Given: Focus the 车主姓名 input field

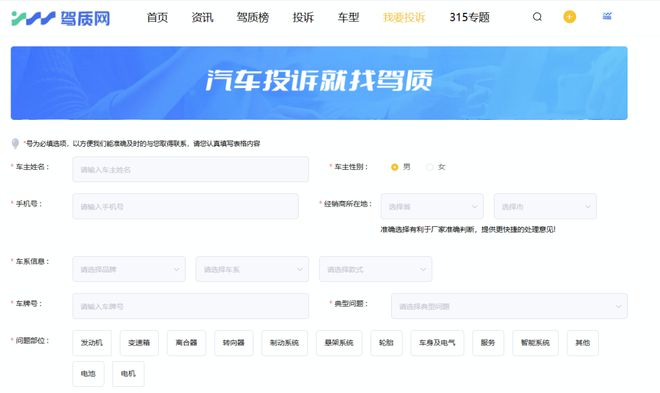Looking at the screenshot, I should click(x=190, y=169).
